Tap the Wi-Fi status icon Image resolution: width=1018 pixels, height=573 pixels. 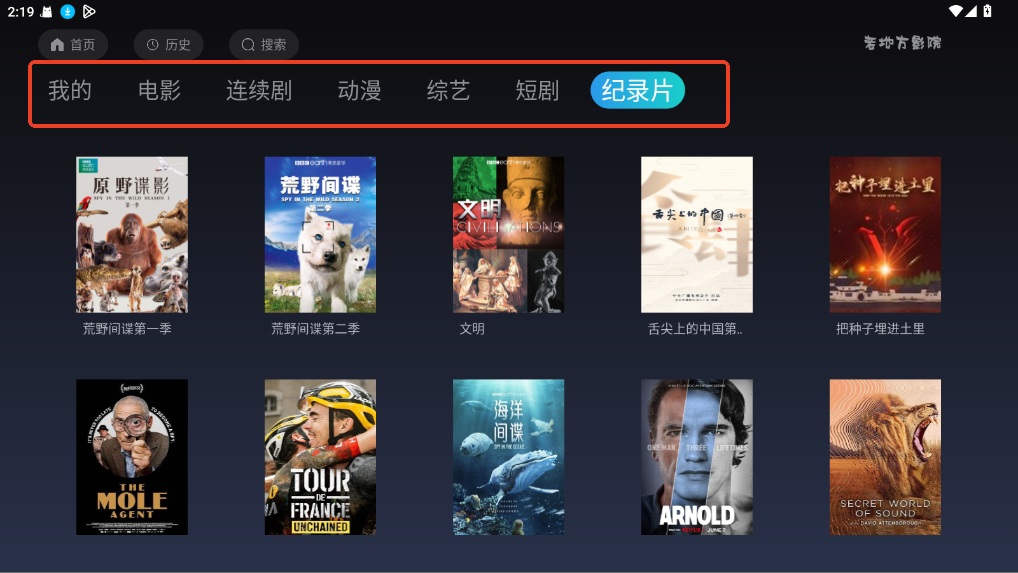[955, 11]
